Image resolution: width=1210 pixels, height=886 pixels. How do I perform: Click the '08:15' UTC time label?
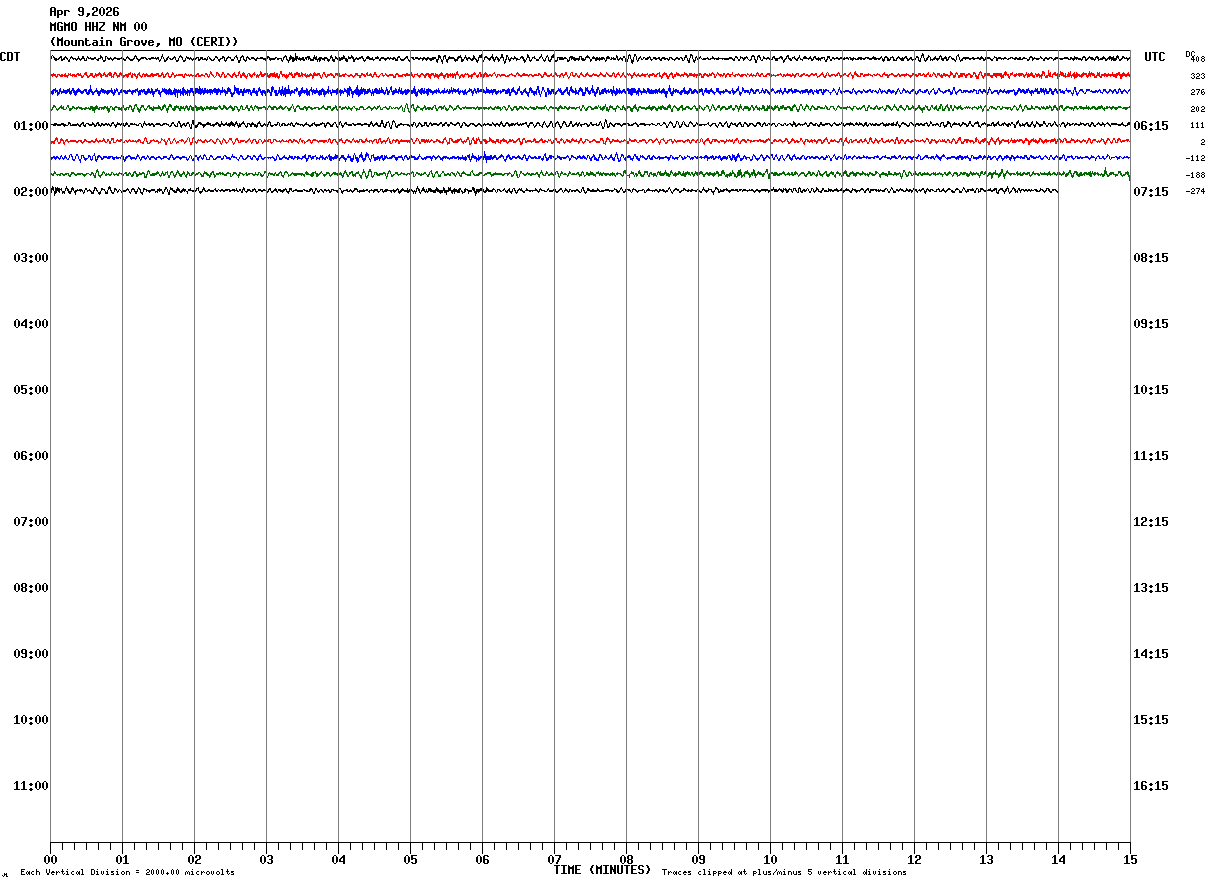(1151, 258)
